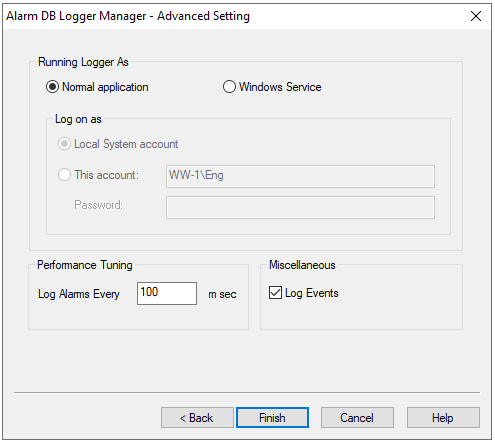The width and height of the screenshot is (495, 443).
Task: Click the 'Performance Tuning' group title
Action: 85,265
